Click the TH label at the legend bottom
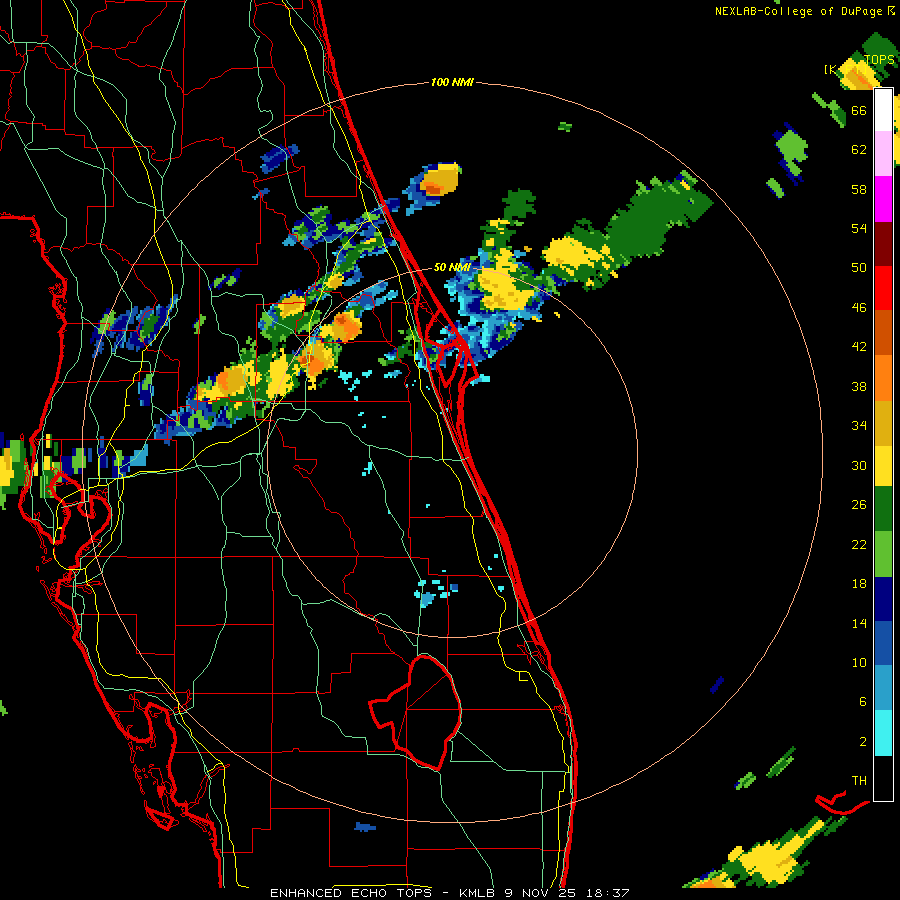900x900 pixels. point(859,780)
